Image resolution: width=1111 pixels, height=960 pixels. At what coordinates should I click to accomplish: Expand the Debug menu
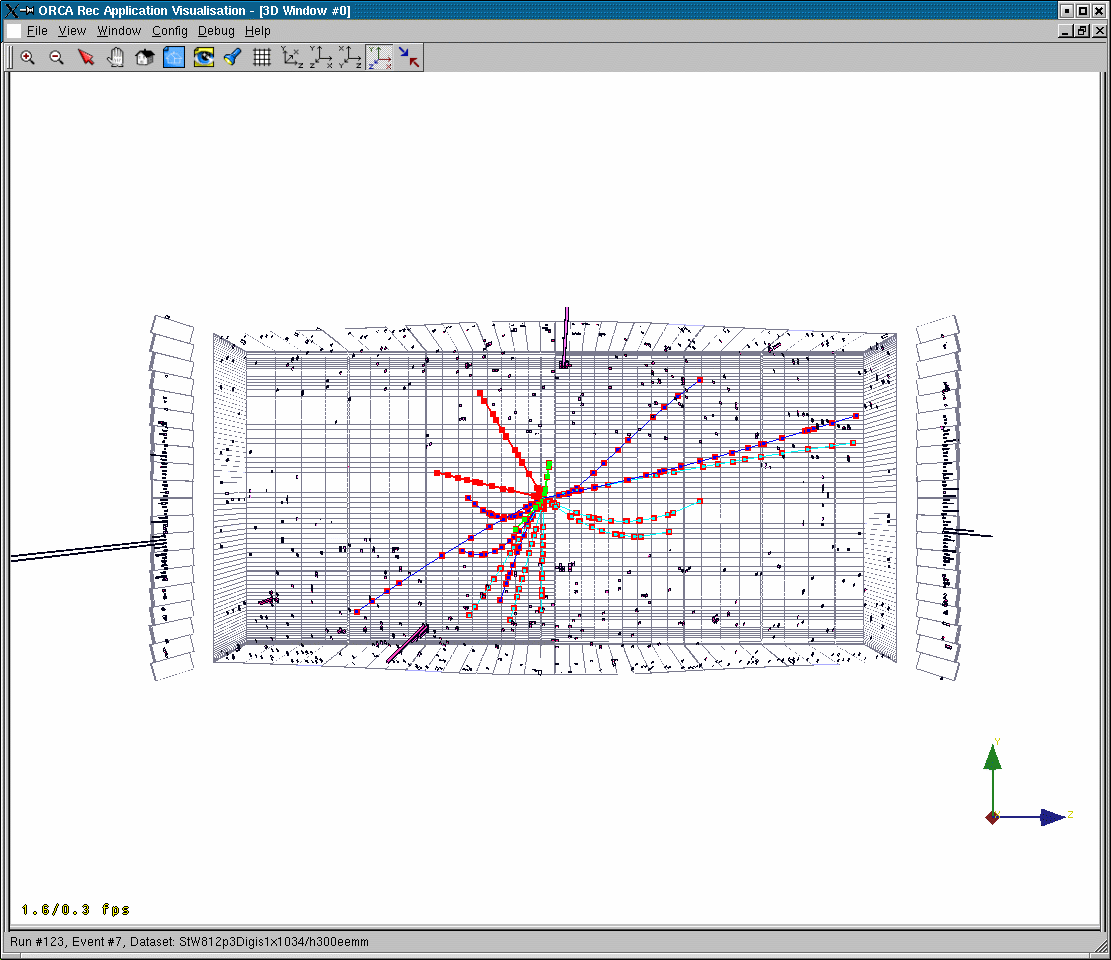click(x=216, y=31)
